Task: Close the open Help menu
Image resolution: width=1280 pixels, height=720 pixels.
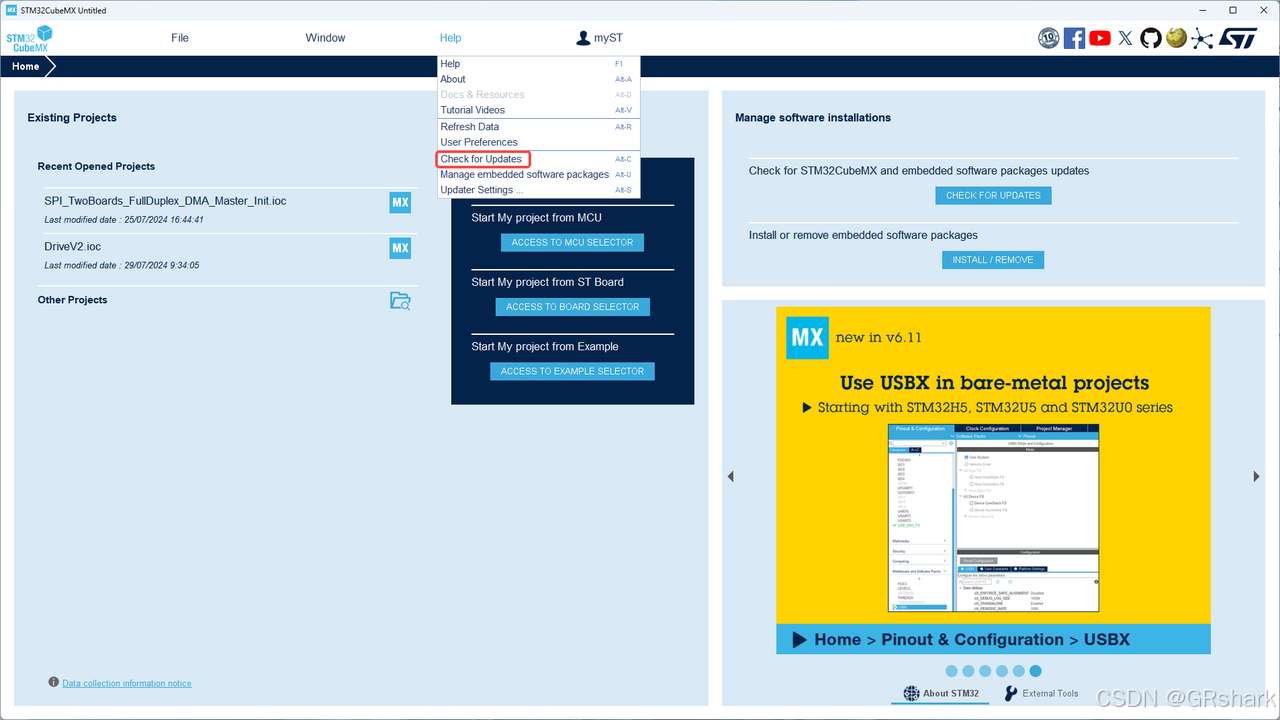Action: (451, 38)
